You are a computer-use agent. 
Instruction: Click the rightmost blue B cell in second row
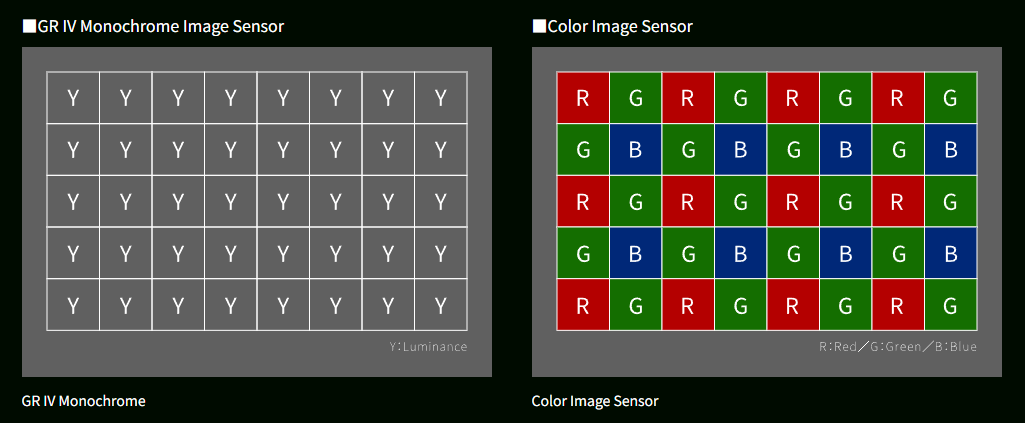point(950,150)
